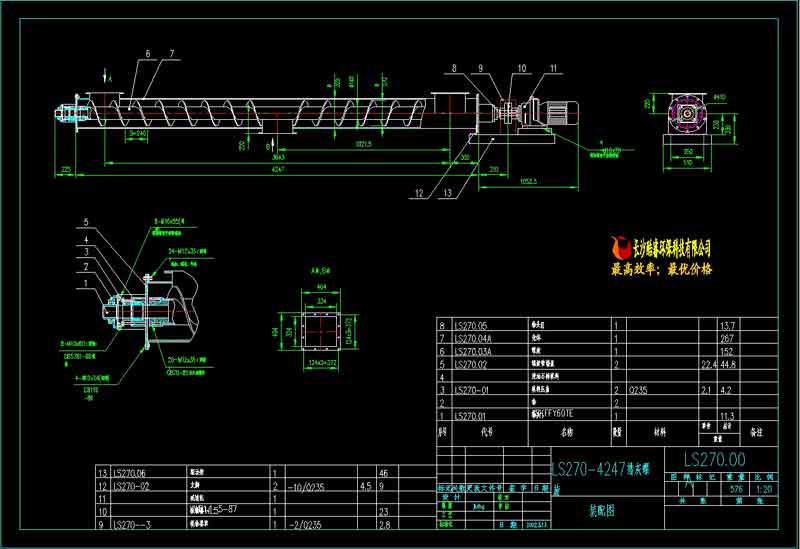Screen dimensions: 800x549
Task: Click the part balloon number 11
Action: [x=551, y=67]
